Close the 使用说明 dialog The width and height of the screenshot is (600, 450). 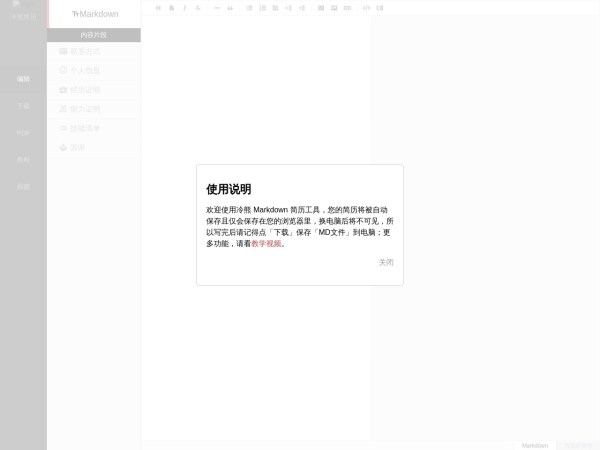pyautogui.click(x=385, y=262)
